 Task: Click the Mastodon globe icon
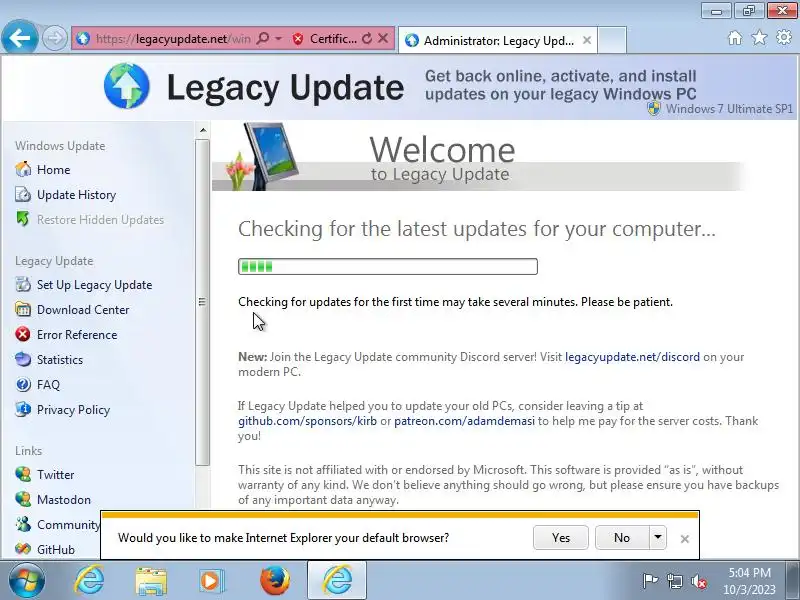click(x=23, y=499)
